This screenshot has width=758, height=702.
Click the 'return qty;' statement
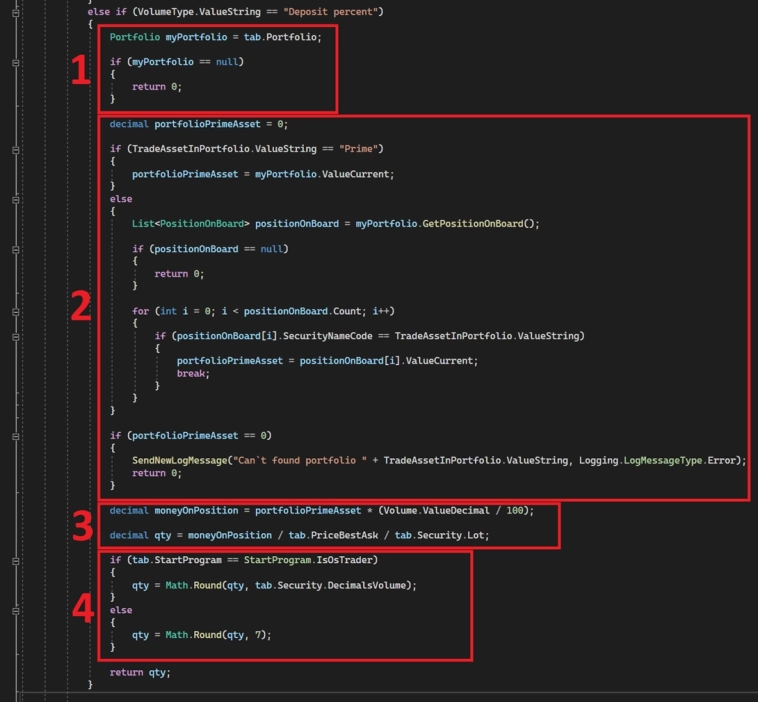(x=140, y=673)
